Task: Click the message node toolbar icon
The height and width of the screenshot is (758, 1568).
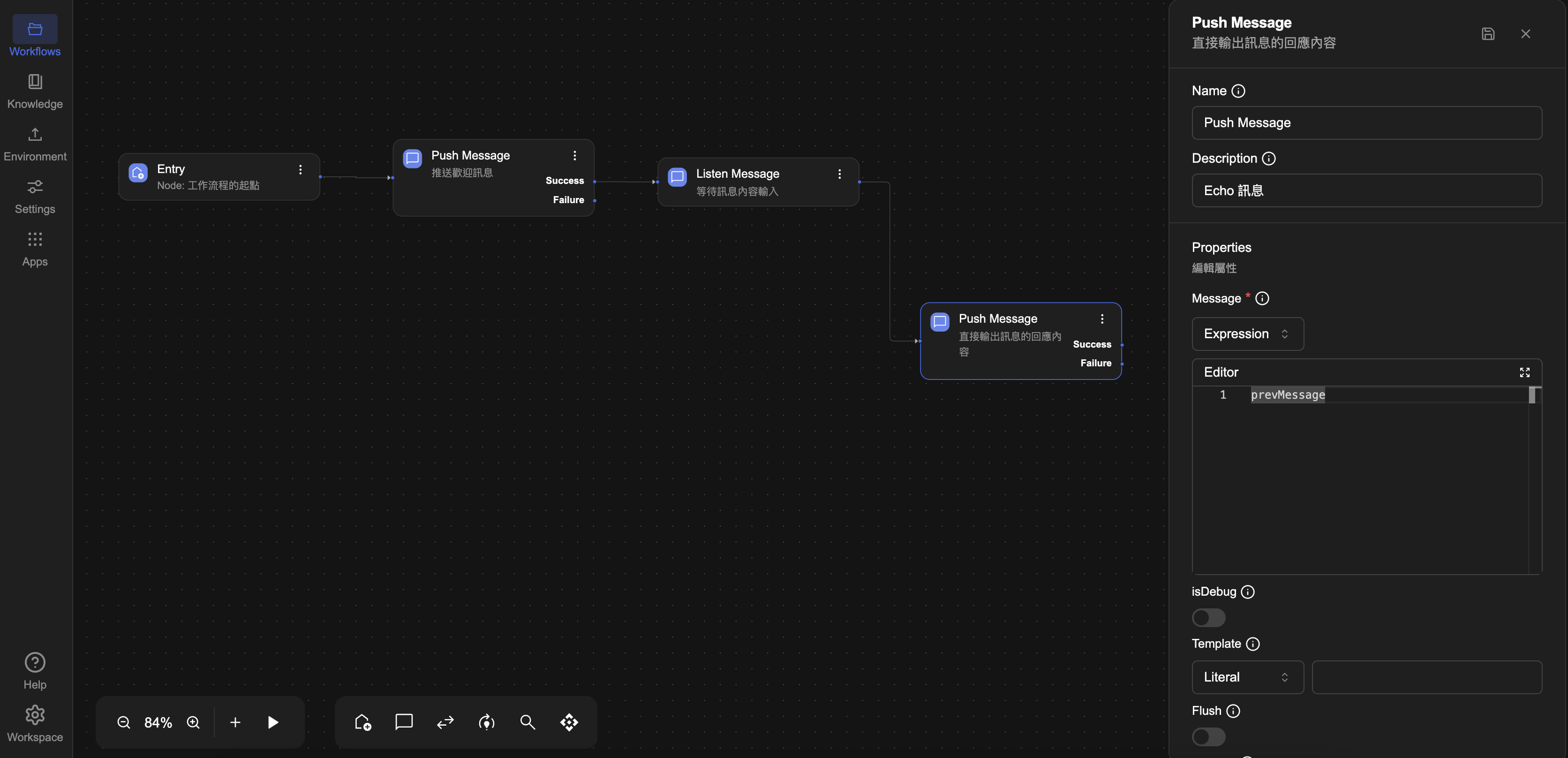Action: pos(404,722)
